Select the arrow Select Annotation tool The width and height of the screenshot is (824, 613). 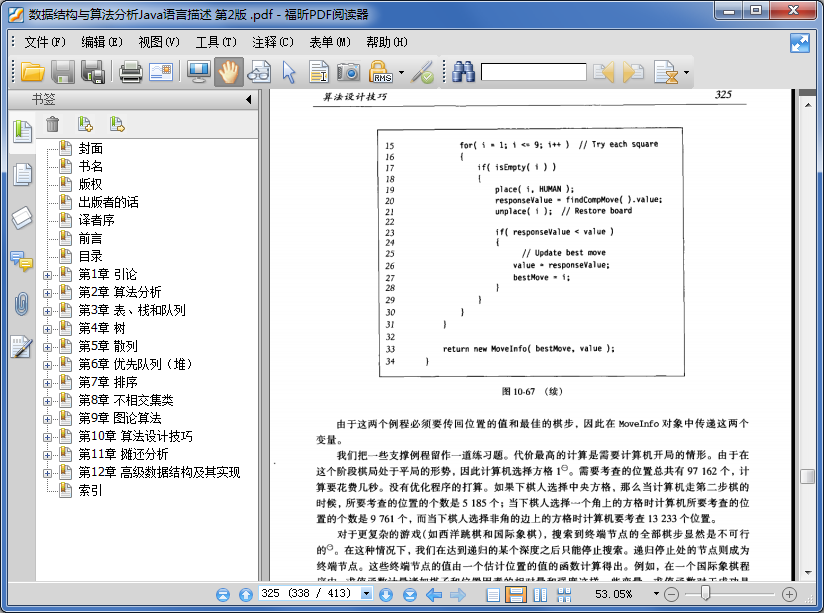289,71
